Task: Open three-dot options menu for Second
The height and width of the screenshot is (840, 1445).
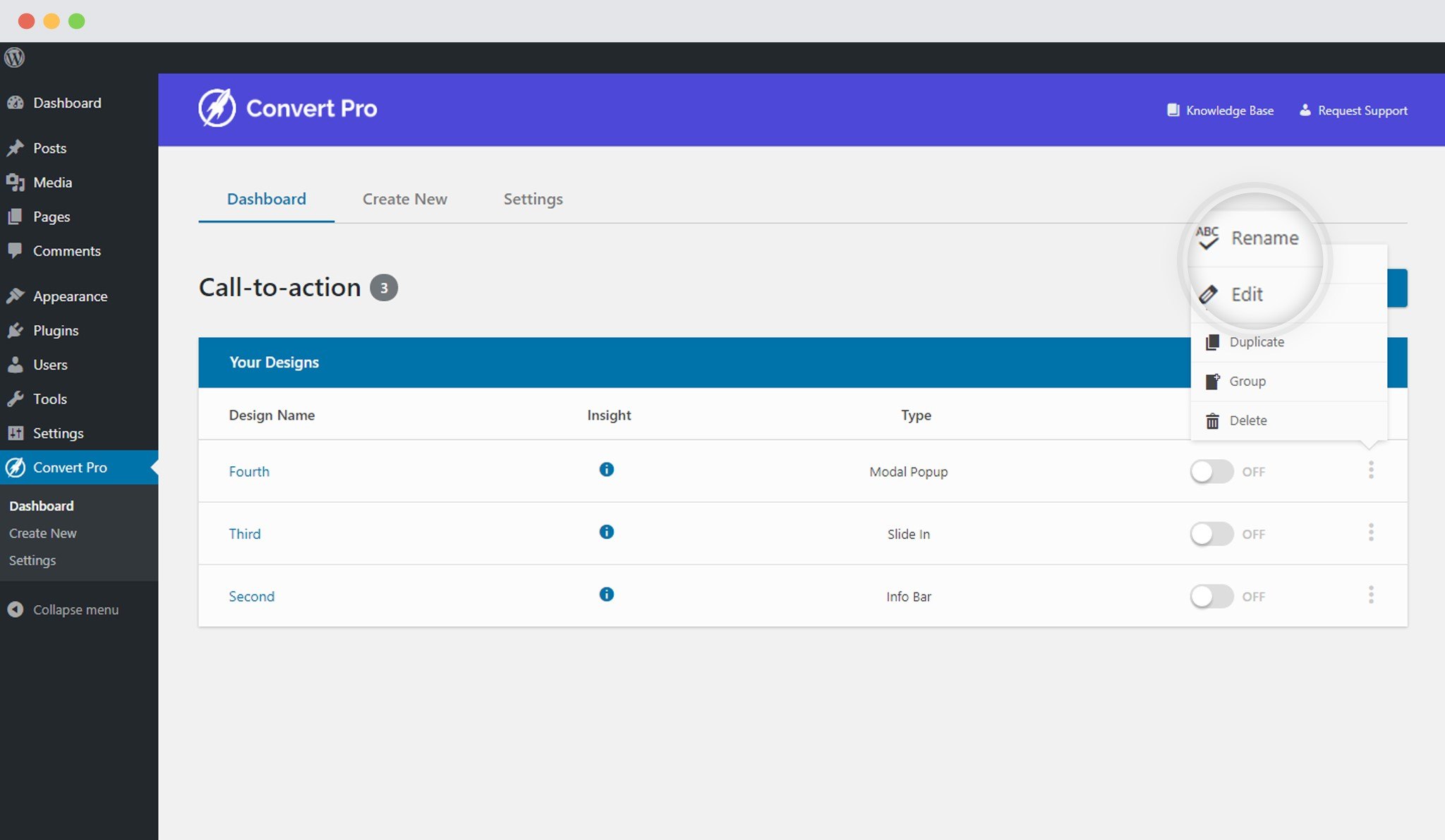Action: [1371, 595]
